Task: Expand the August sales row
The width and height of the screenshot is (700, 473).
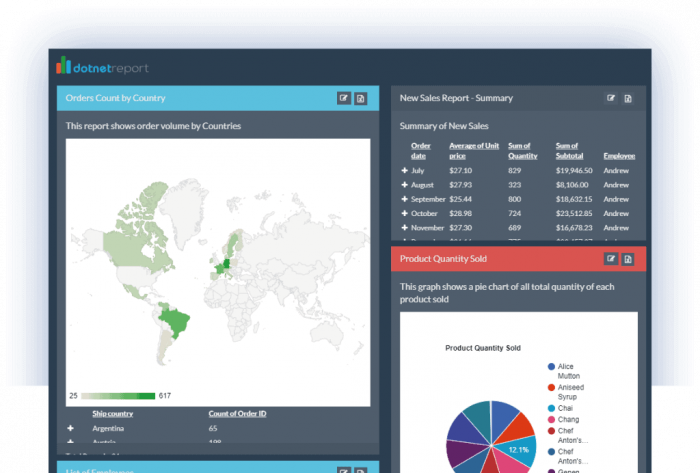Action: coord(404,185)
